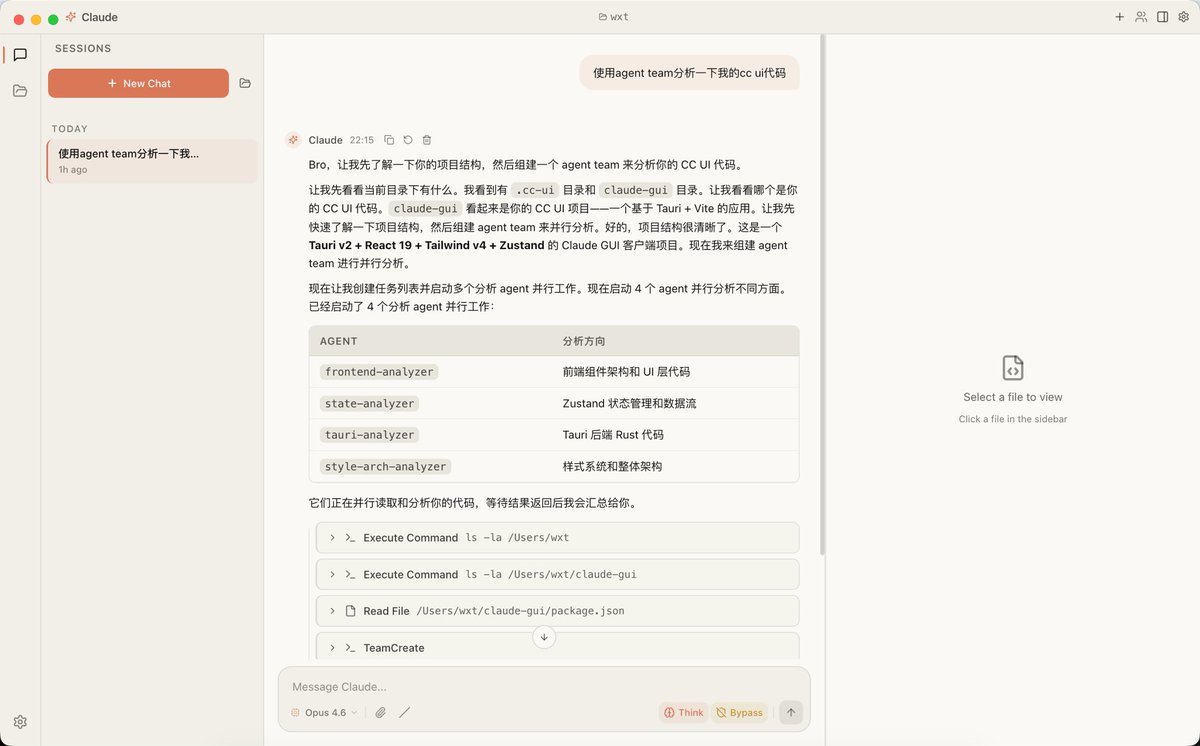The height and width of the screenshot is (746, 1200).
Task: Click the .cc-ui inline code text
Action: [534, 190]
